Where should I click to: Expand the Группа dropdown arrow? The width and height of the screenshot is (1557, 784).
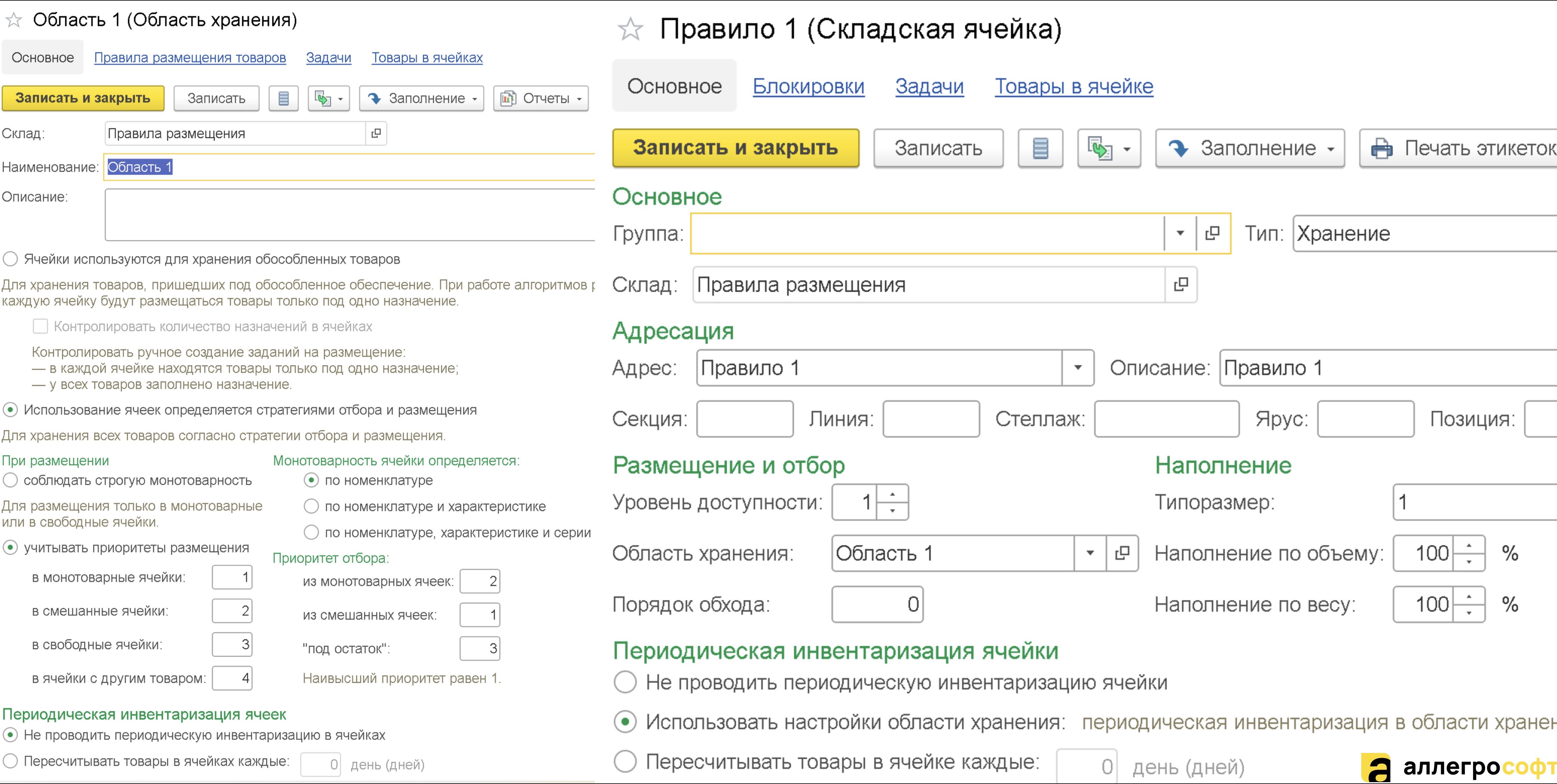[x=1180, y=233]
